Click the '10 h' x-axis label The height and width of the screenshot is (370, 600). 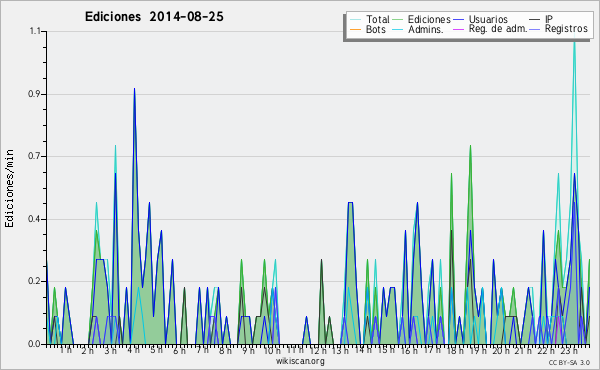coord(272,350)
